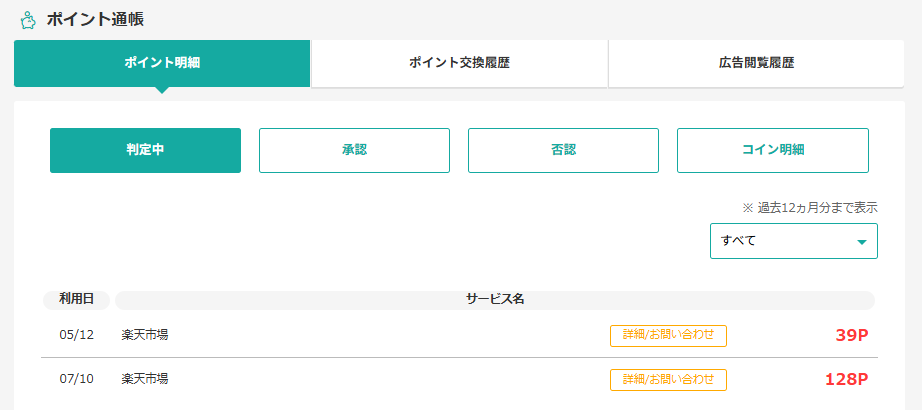Click 詳細/お問い合わせ for the 07/10 entry
The height and width of the screenshot is (410, 922).
[669, 380]
